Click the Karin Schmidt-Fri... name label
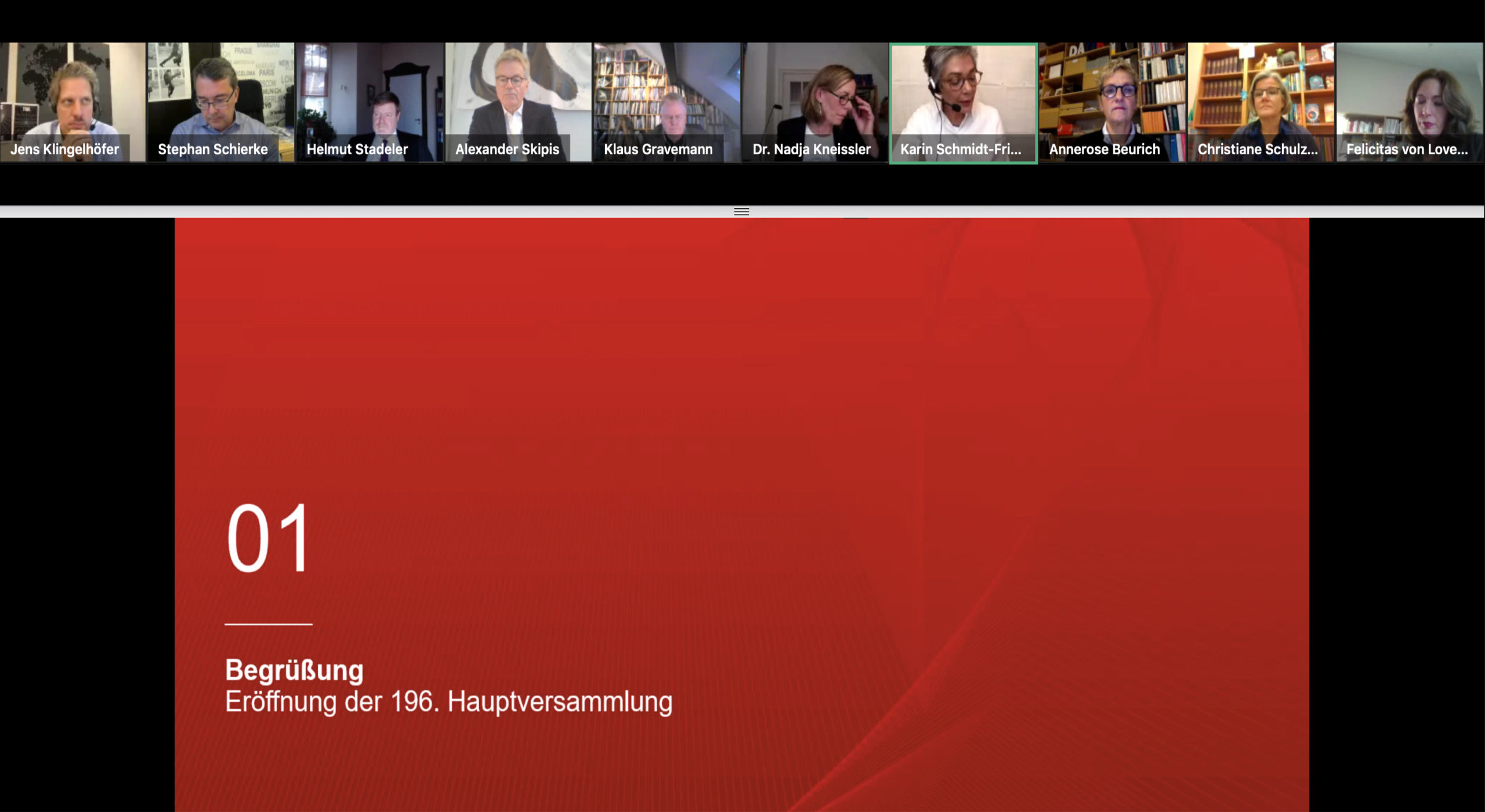Image resolution: width=1485 pixels, height=812 pixels. pos(960,150)
